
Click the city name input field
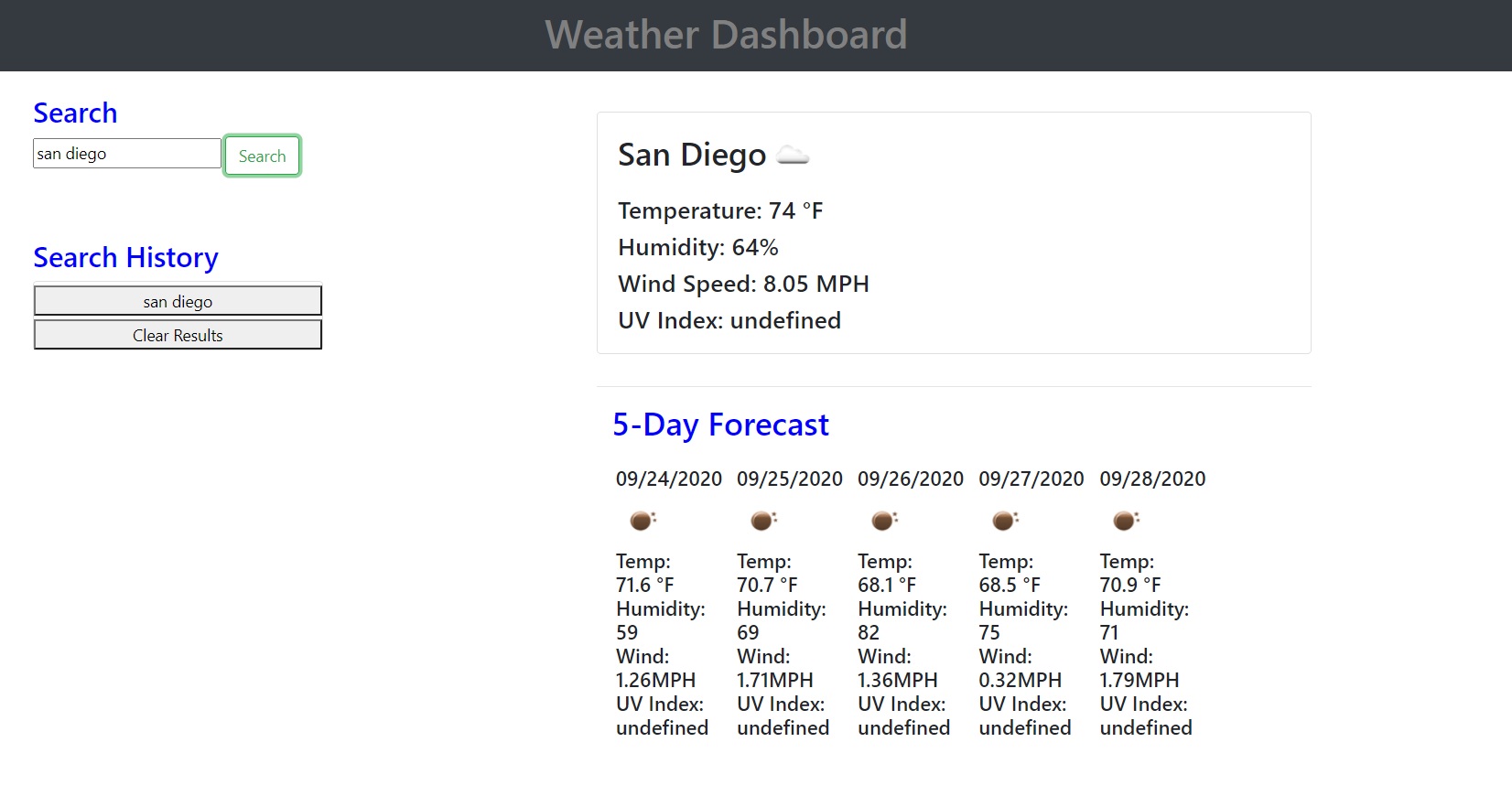pos(126,153)
